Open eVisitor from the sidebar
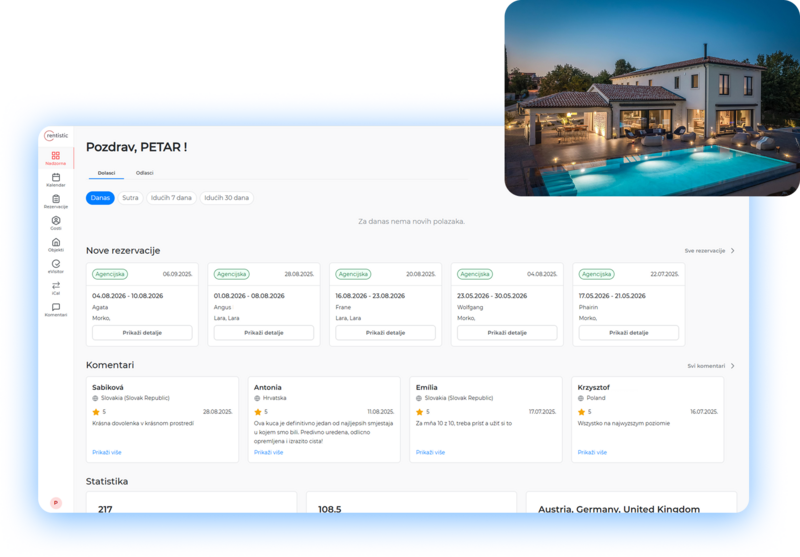The width and height of the screenshot is (800, 557). [x=56, y=265]
